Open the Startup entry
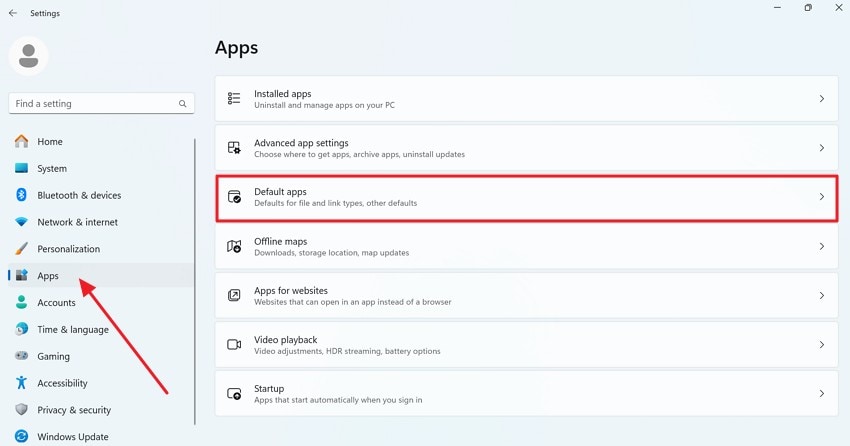This screenshot has width=850, height=446. (526, 394)
